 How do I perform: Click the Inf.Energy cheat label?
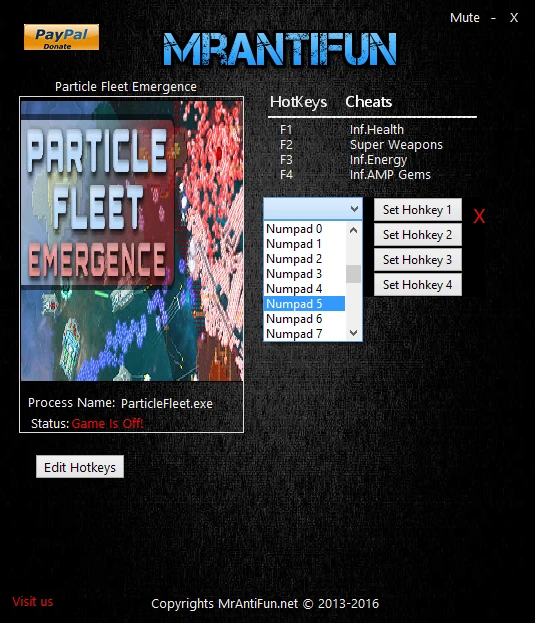[x=378, y=160]
